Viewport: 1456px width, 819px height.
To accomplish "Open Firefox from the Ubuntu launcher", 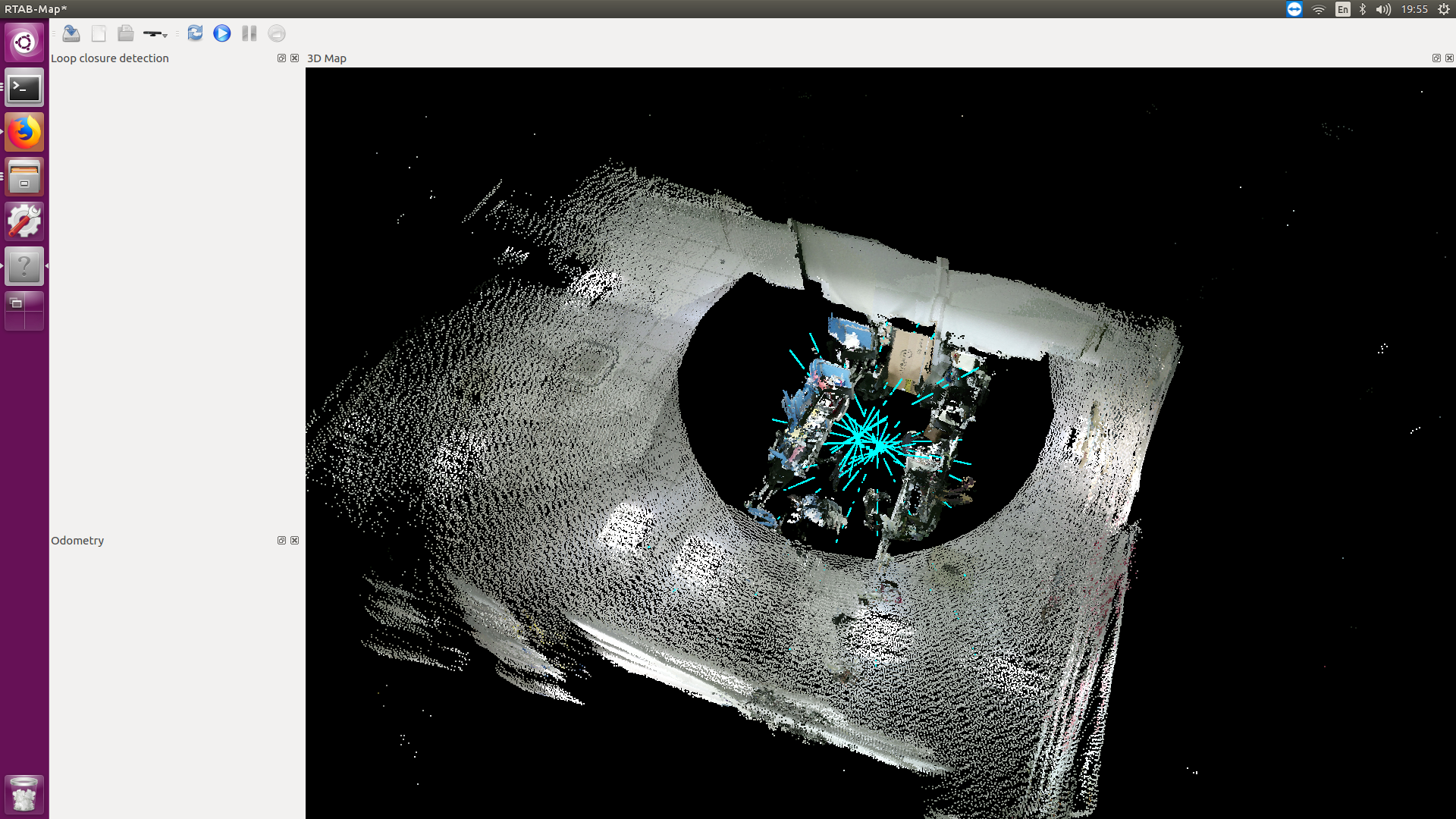I will 24,133.
